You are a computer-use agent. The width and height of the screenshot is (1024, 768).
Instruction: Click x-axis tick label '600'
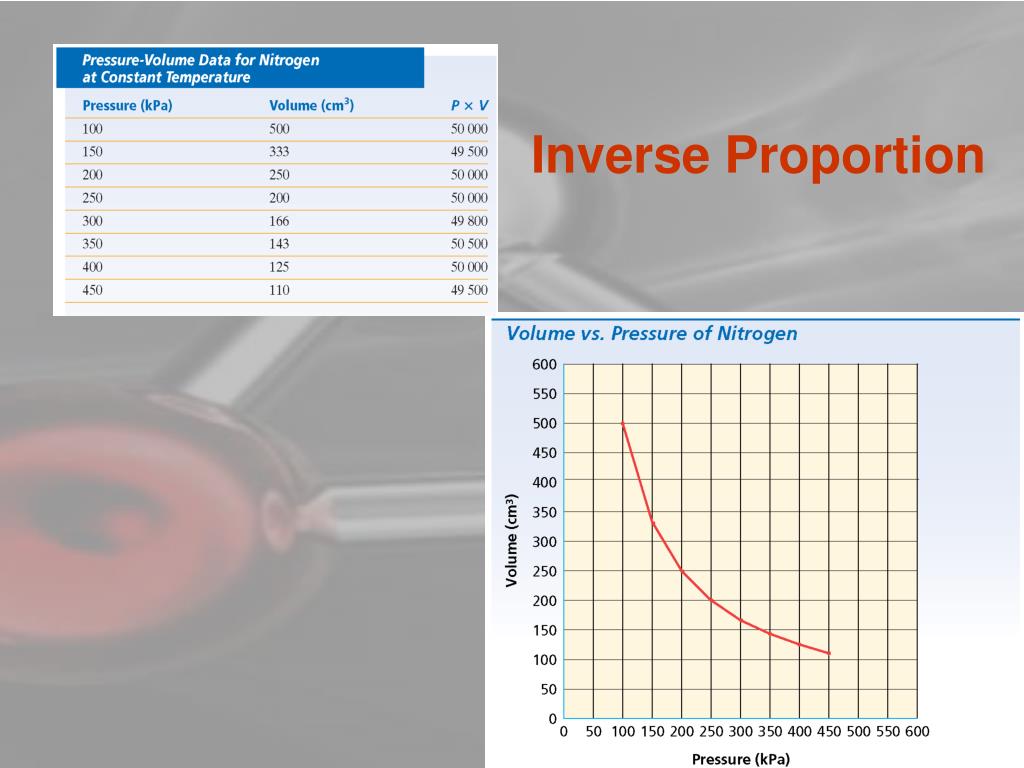tap(917, 732)
